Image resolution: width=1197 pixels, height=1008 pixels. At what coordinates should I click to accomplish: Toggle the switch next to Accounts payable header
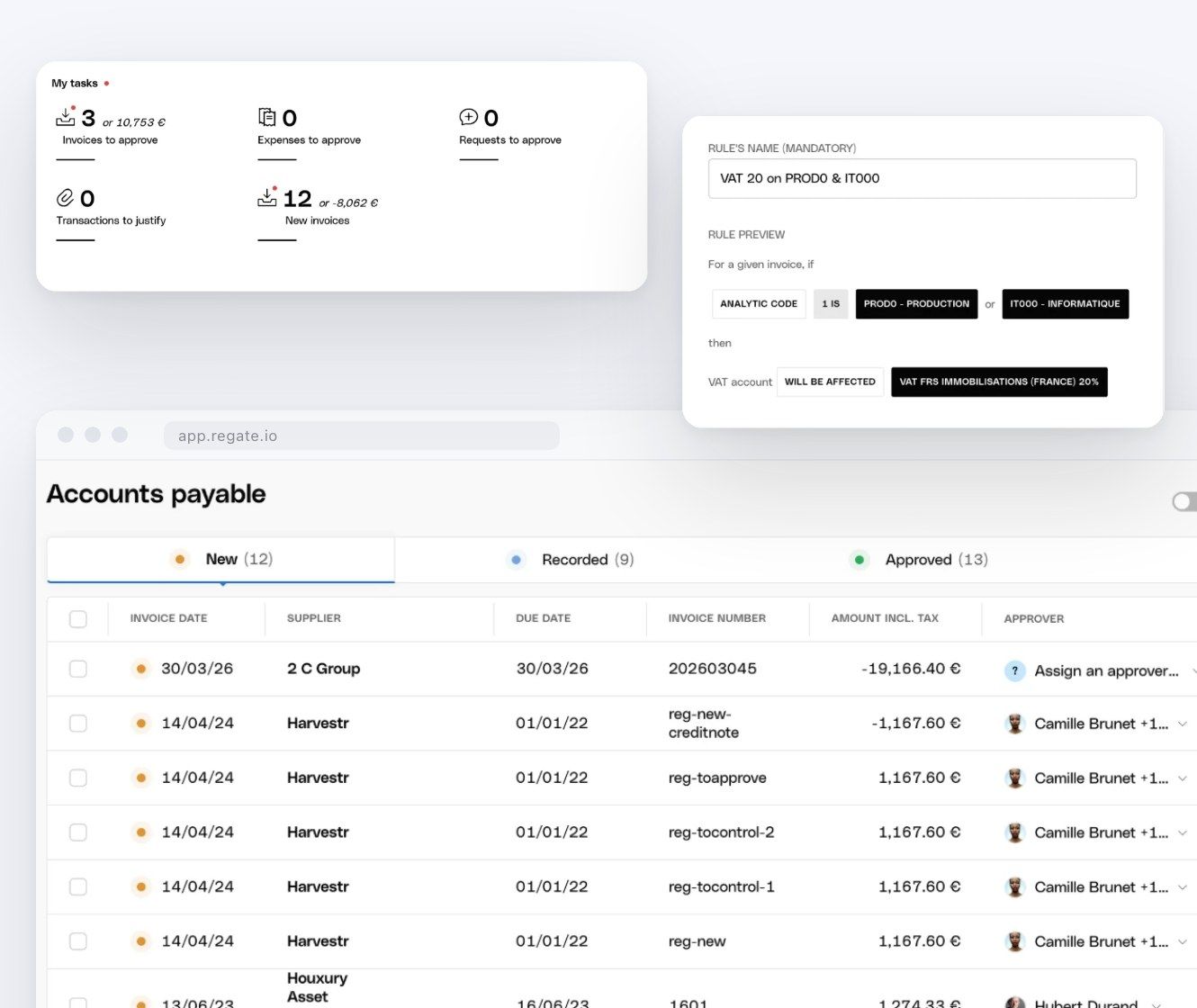1184,501
